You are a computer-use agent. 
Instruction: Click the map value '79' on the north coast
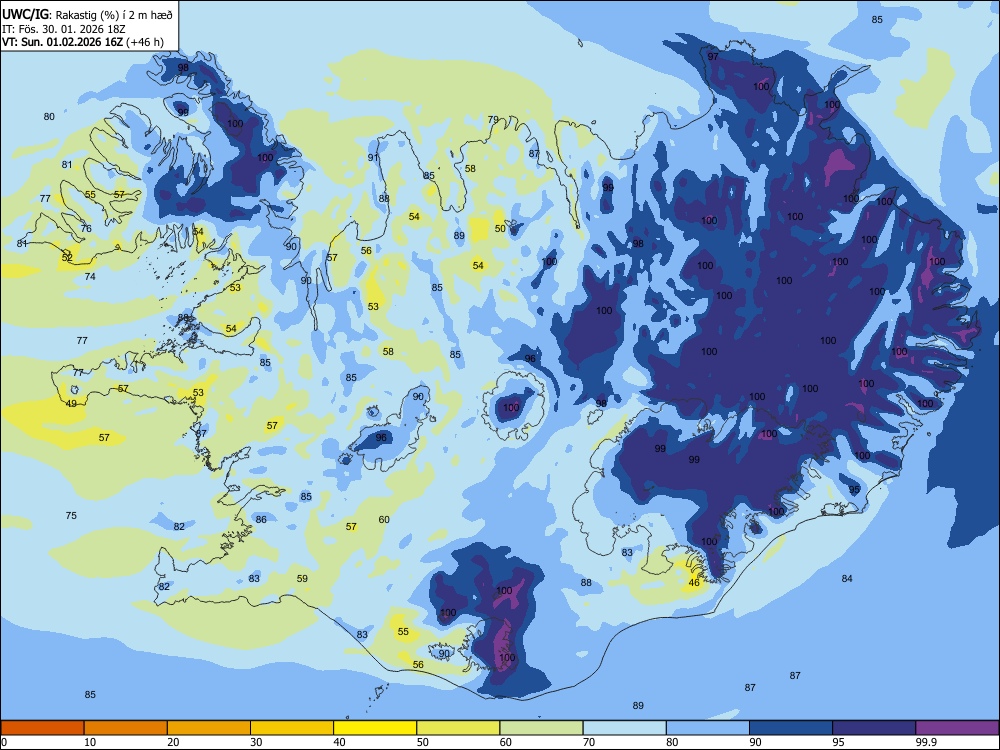click(x=493, y=119)
